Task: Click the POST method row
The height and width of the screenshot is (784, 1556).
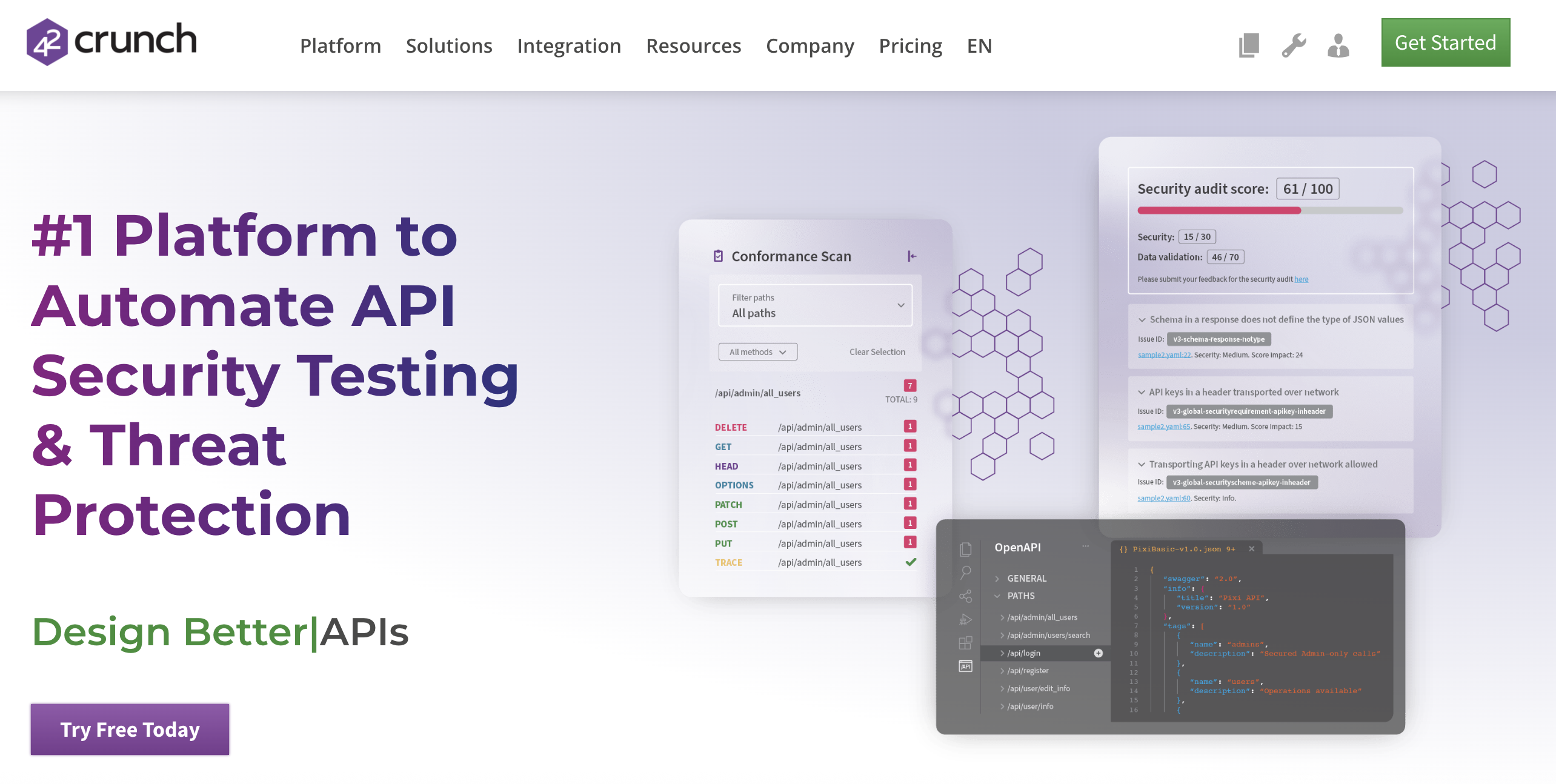Action: pyautogui.click(x=815, y=524)
